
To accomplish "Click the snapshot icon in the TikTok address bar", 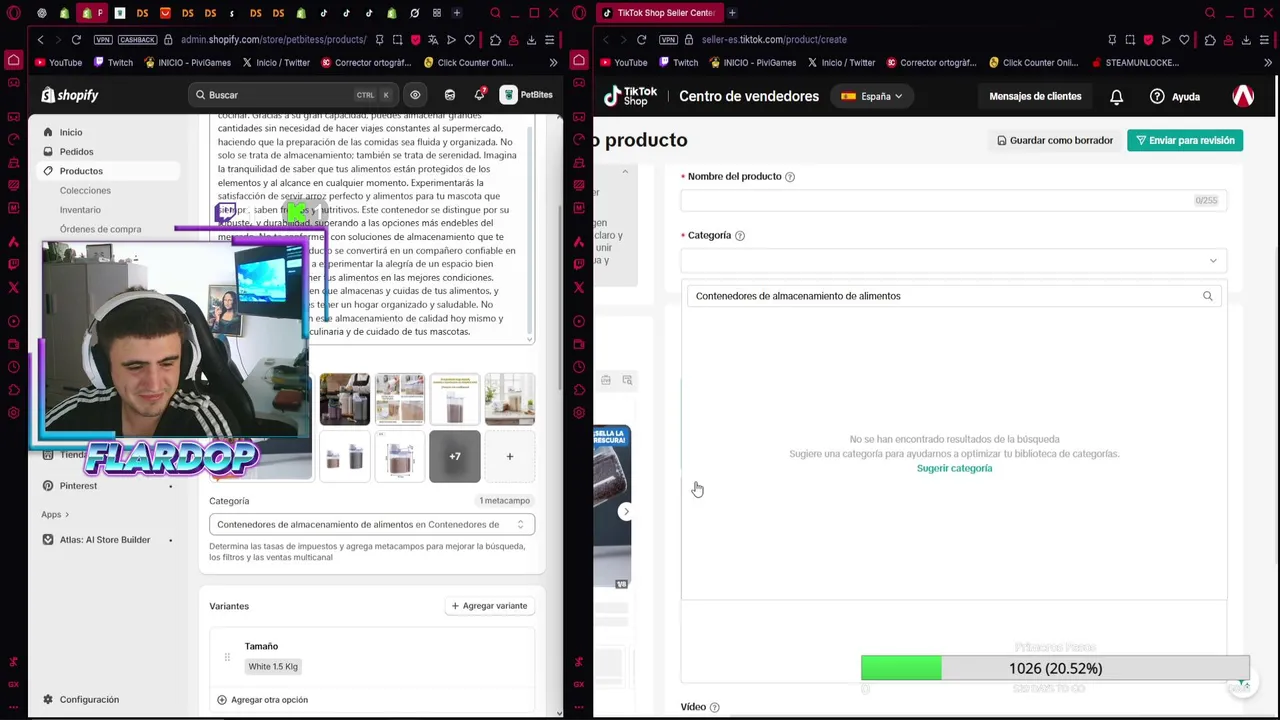I will point(1130,40).
